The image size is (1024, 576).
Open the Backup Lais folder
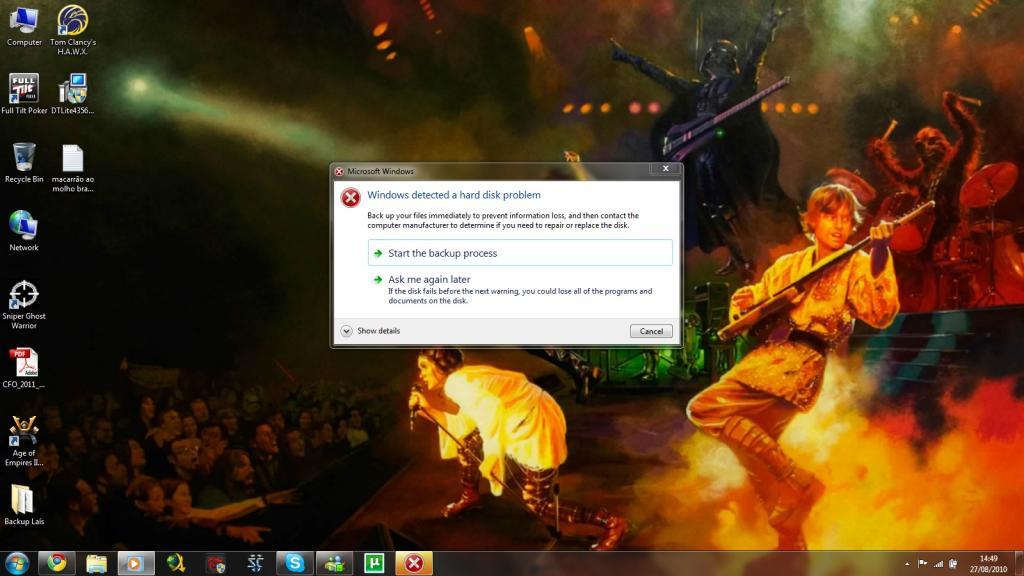[24, 505]
